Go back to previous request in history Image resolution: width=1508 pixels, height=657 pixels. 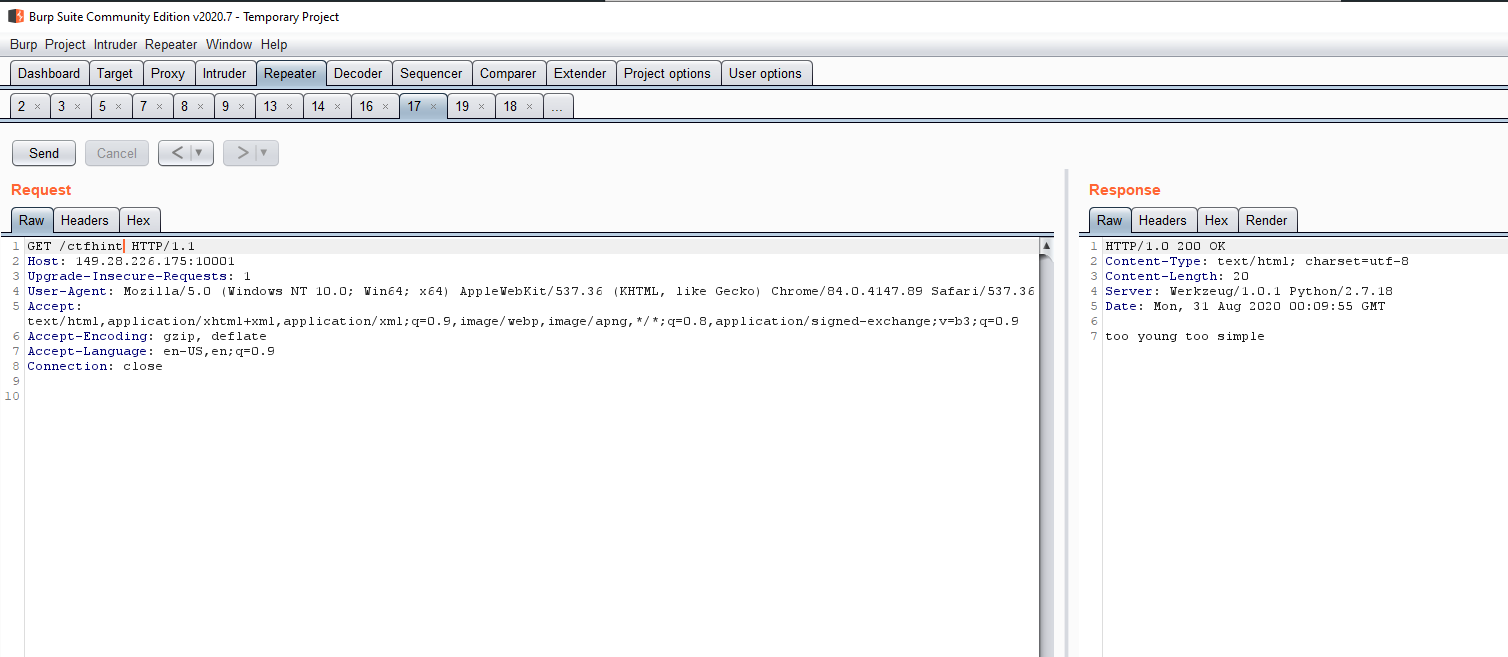[x=176, y=153]
